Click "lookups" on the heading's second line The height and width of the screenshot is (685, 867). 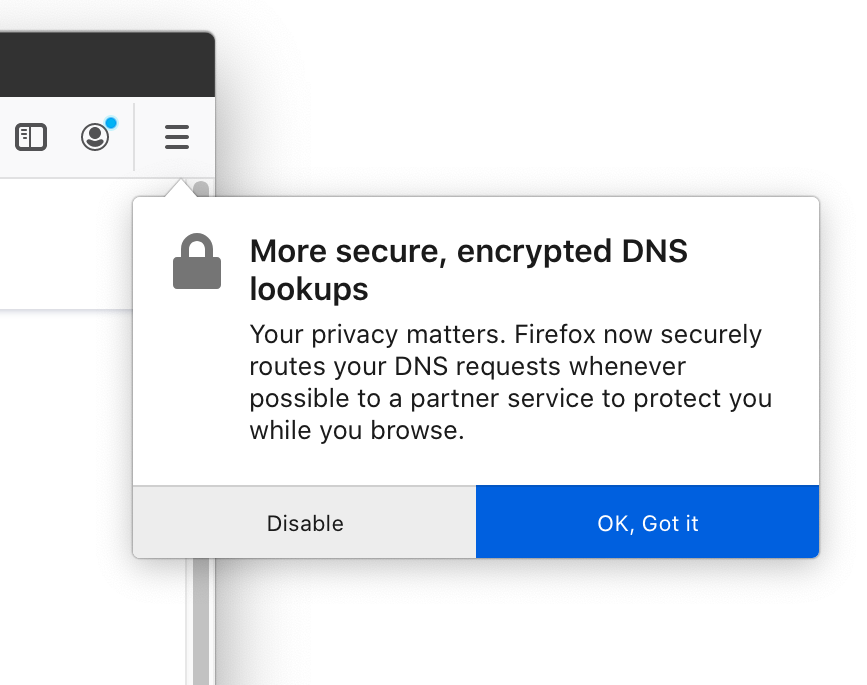pos(309,289)
